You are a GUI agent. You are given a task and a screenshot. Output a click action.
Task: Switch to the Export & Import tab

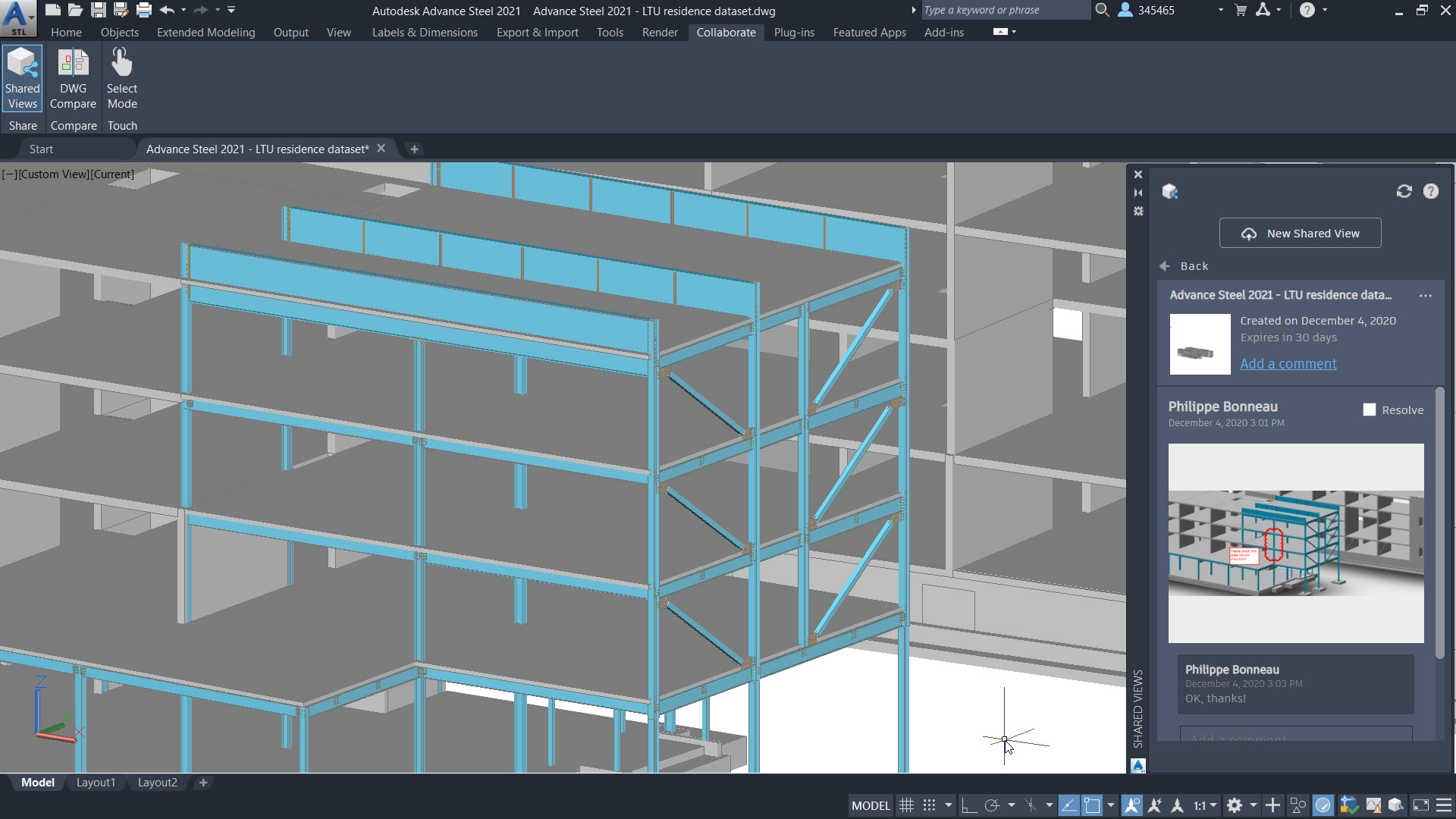537,33
